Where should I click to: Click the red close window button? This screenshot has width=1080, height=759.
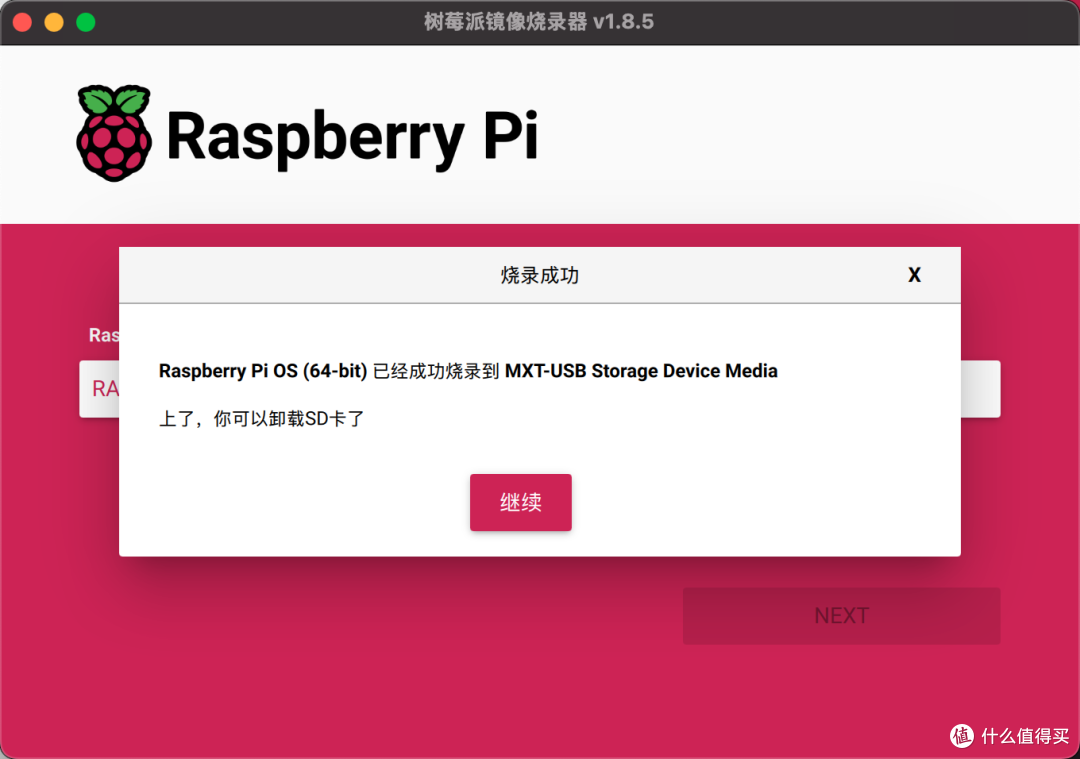coord(23,22)
